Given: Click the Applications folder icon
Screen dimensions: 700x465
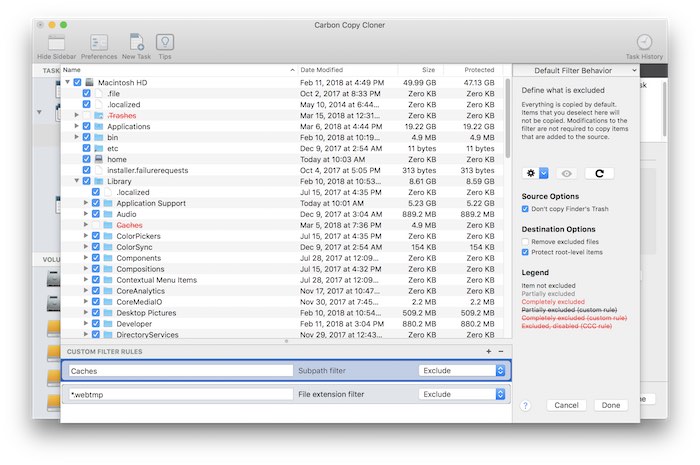Looking at the screenshot, I should pos(99,126).
